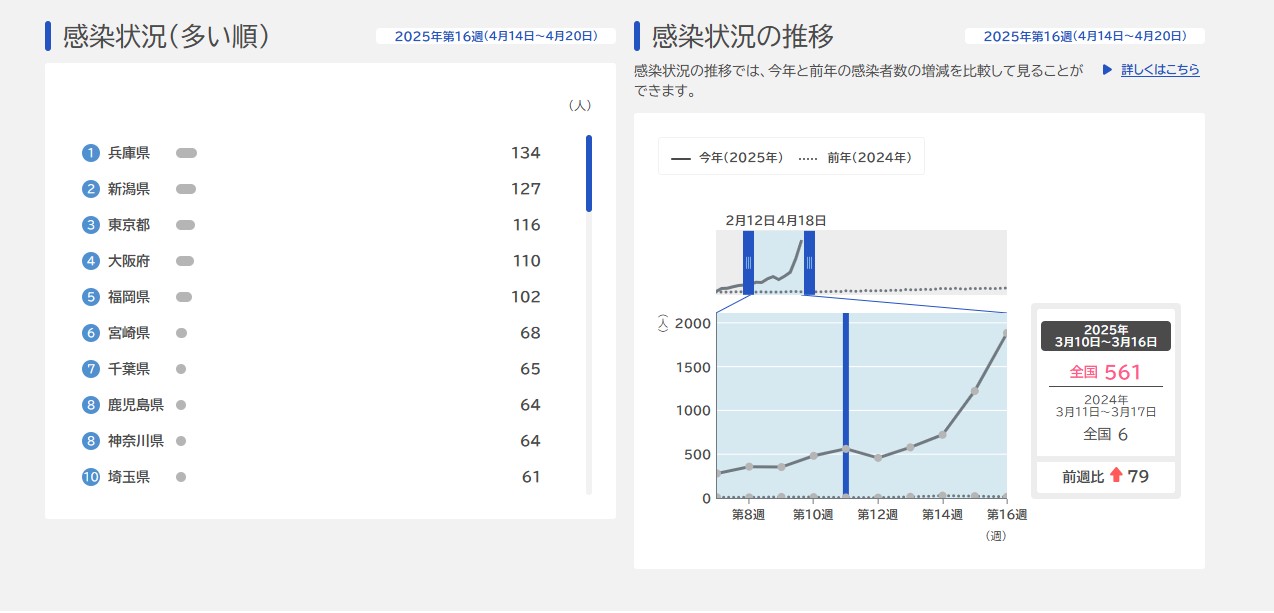
Task: Click the 前週比 79 box
Action: click(x=1106, y=477)
